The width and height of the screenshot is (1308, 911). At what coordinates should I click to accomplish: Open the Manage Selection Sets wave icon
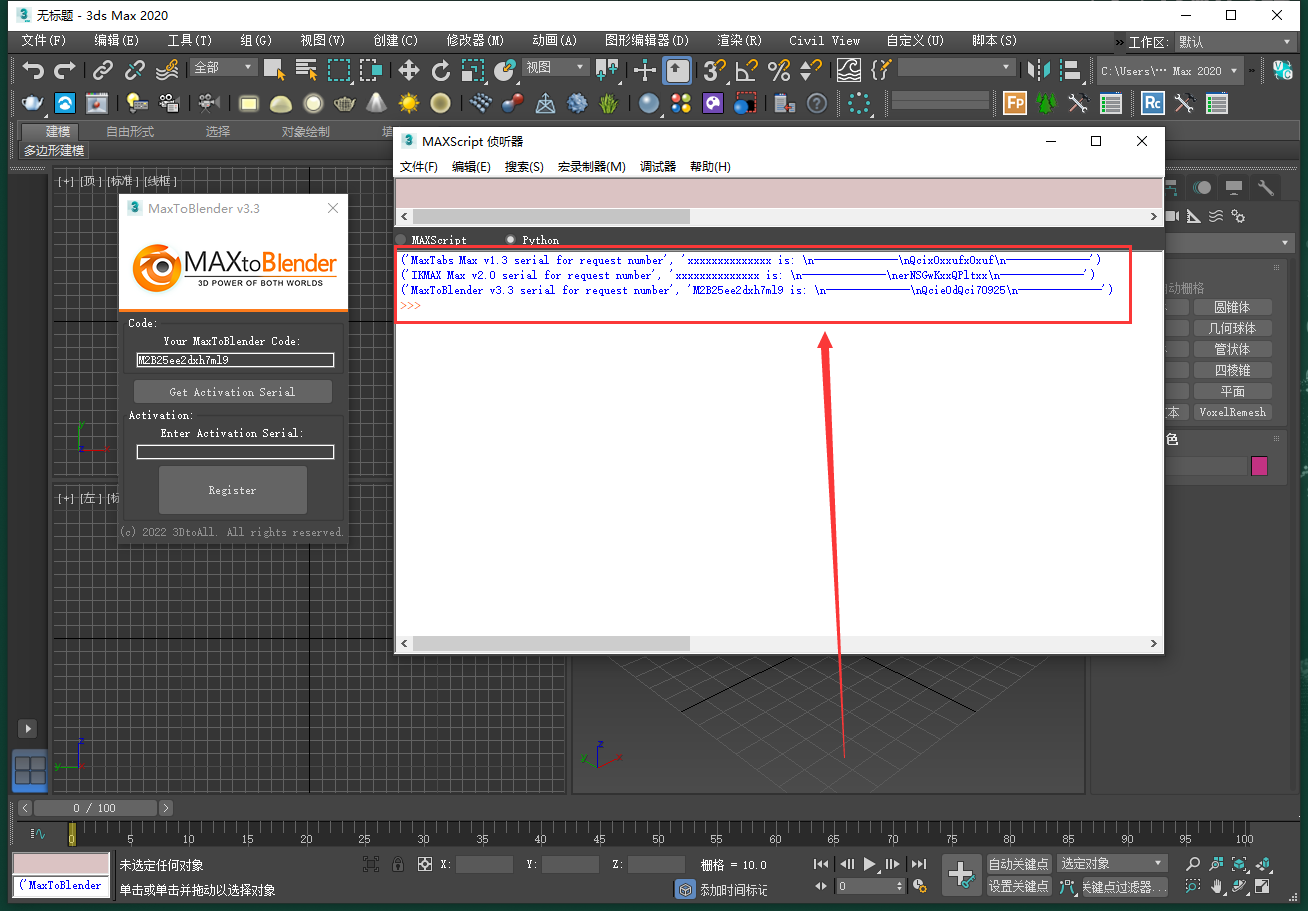[848, 70]
